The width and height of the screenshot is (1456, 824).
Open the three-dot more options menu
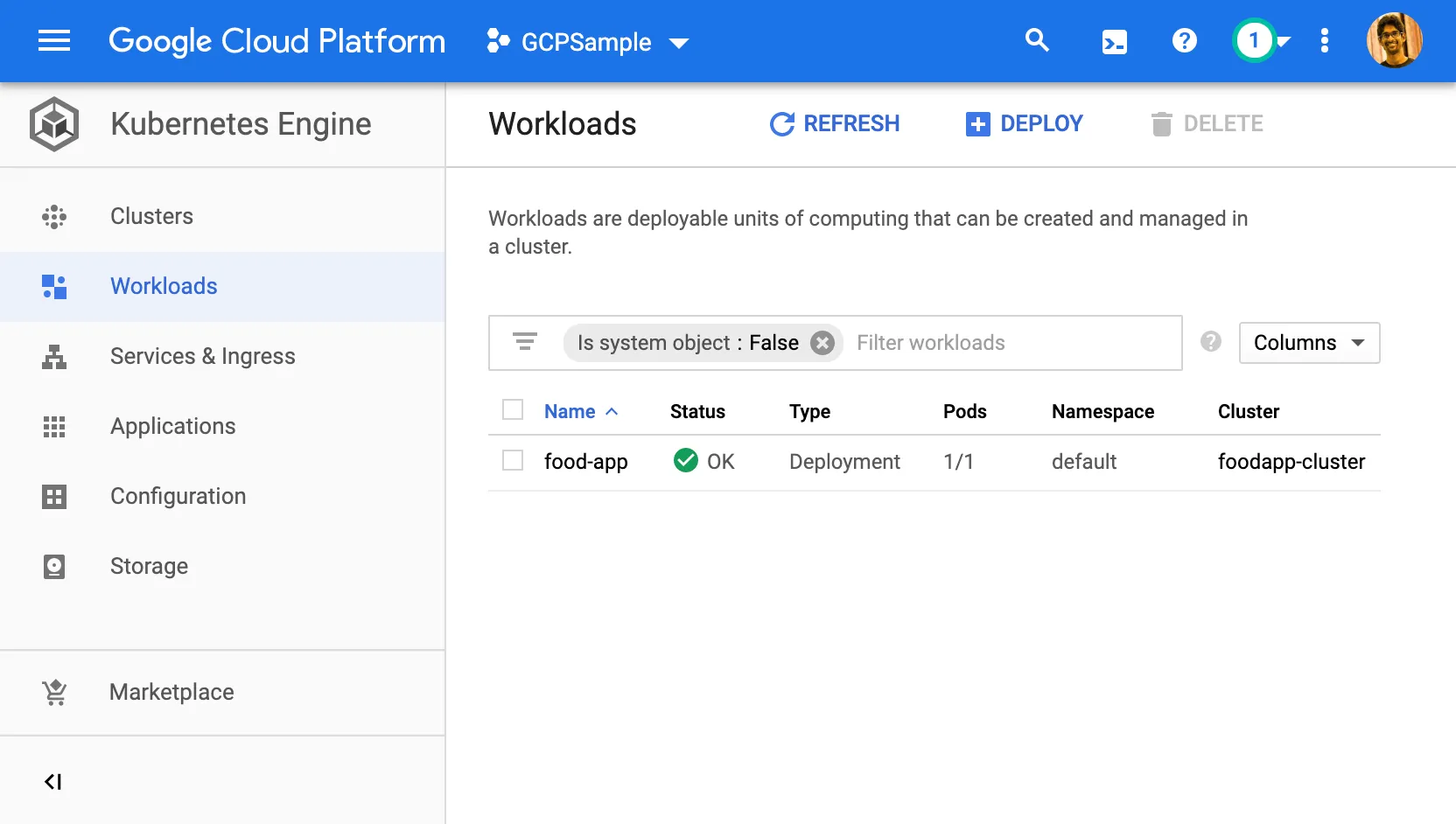[x=1324, y=40]
